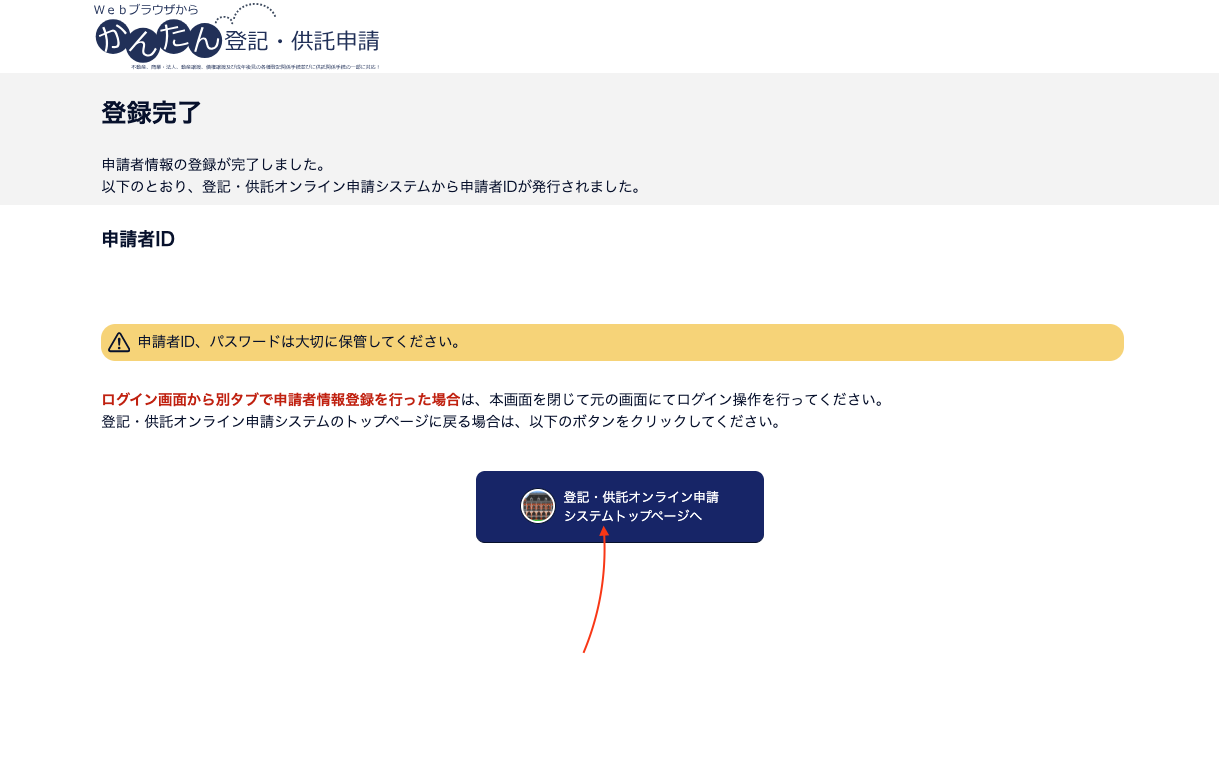Click the かんたん登記・供託申請 site logo
This screenshot has height=766, width=1219.
[237, 38]
